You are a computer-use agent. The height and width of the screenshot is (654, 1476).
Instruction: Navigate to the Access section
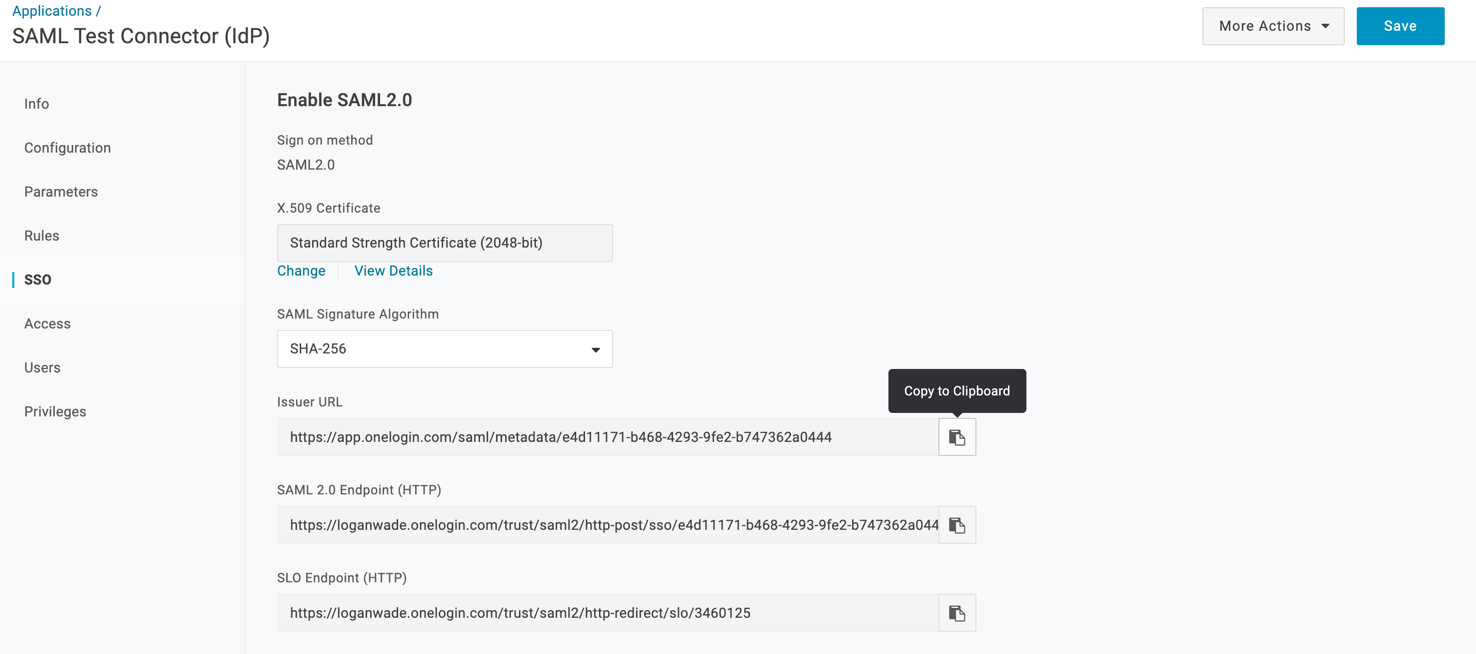(47, 323)
